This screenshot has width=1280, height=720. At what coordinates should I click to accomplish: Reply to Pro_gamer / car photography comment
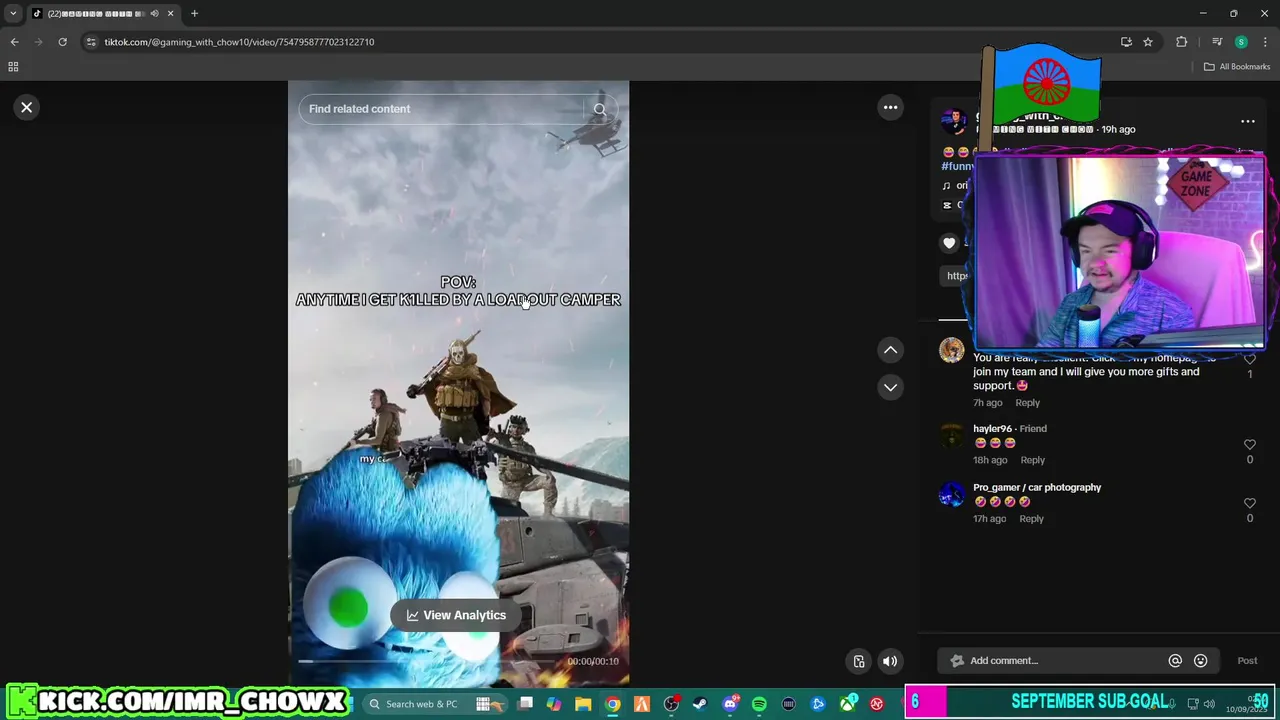coord(1031,519)
